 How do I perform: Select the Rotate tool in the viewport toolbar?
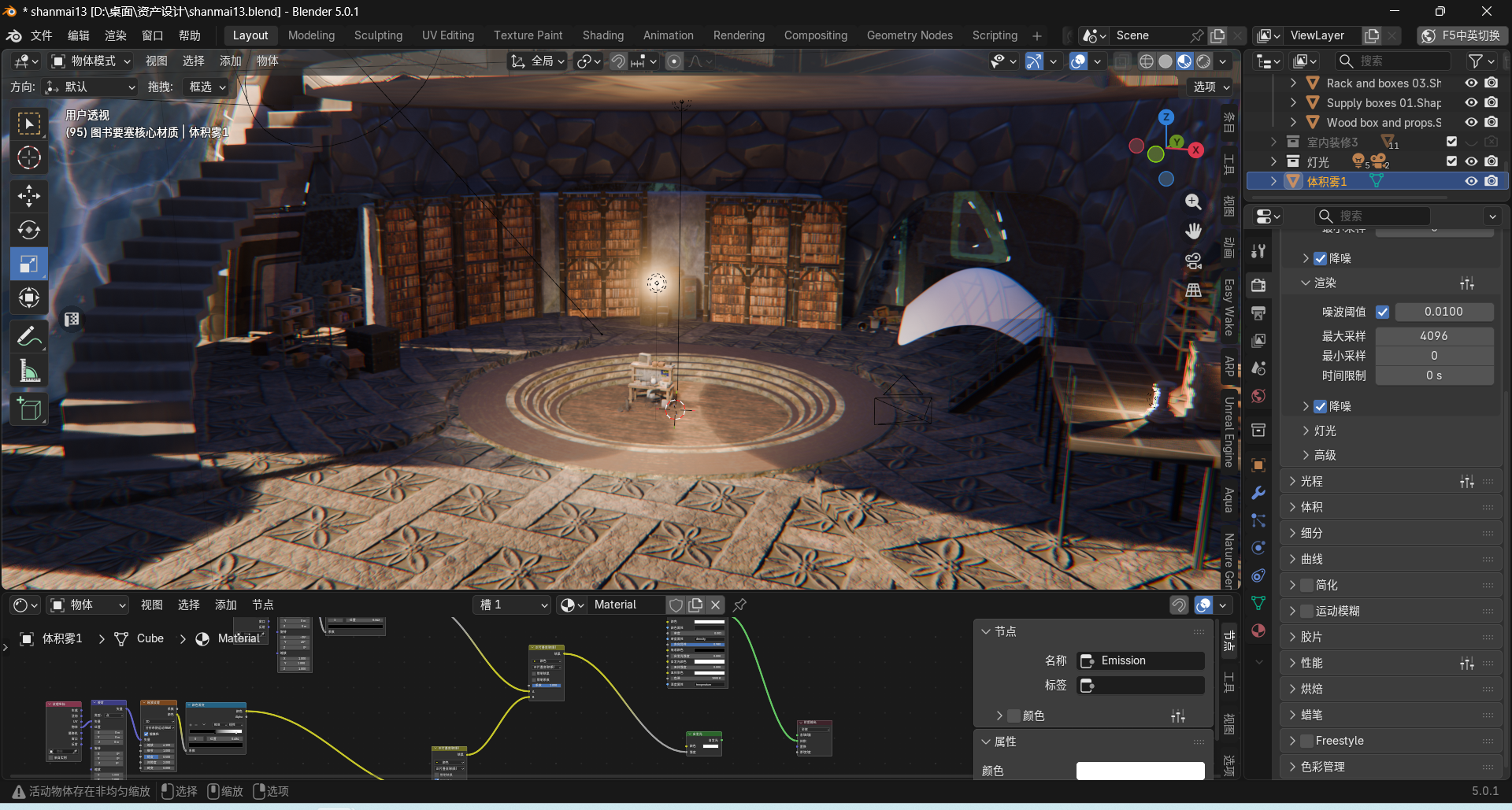[x=29, y=230]
